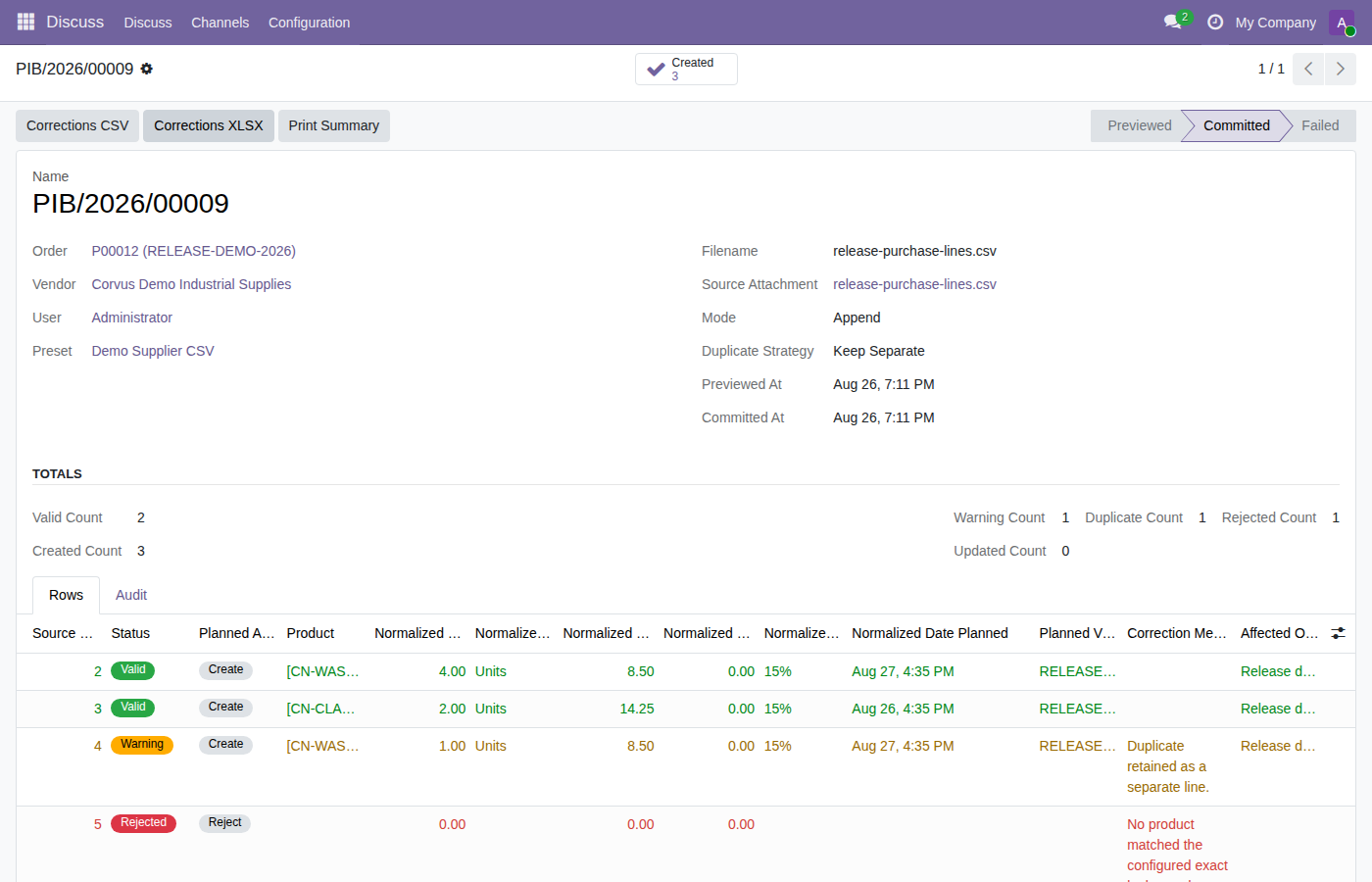Open the Channels menu

[220, 23]
